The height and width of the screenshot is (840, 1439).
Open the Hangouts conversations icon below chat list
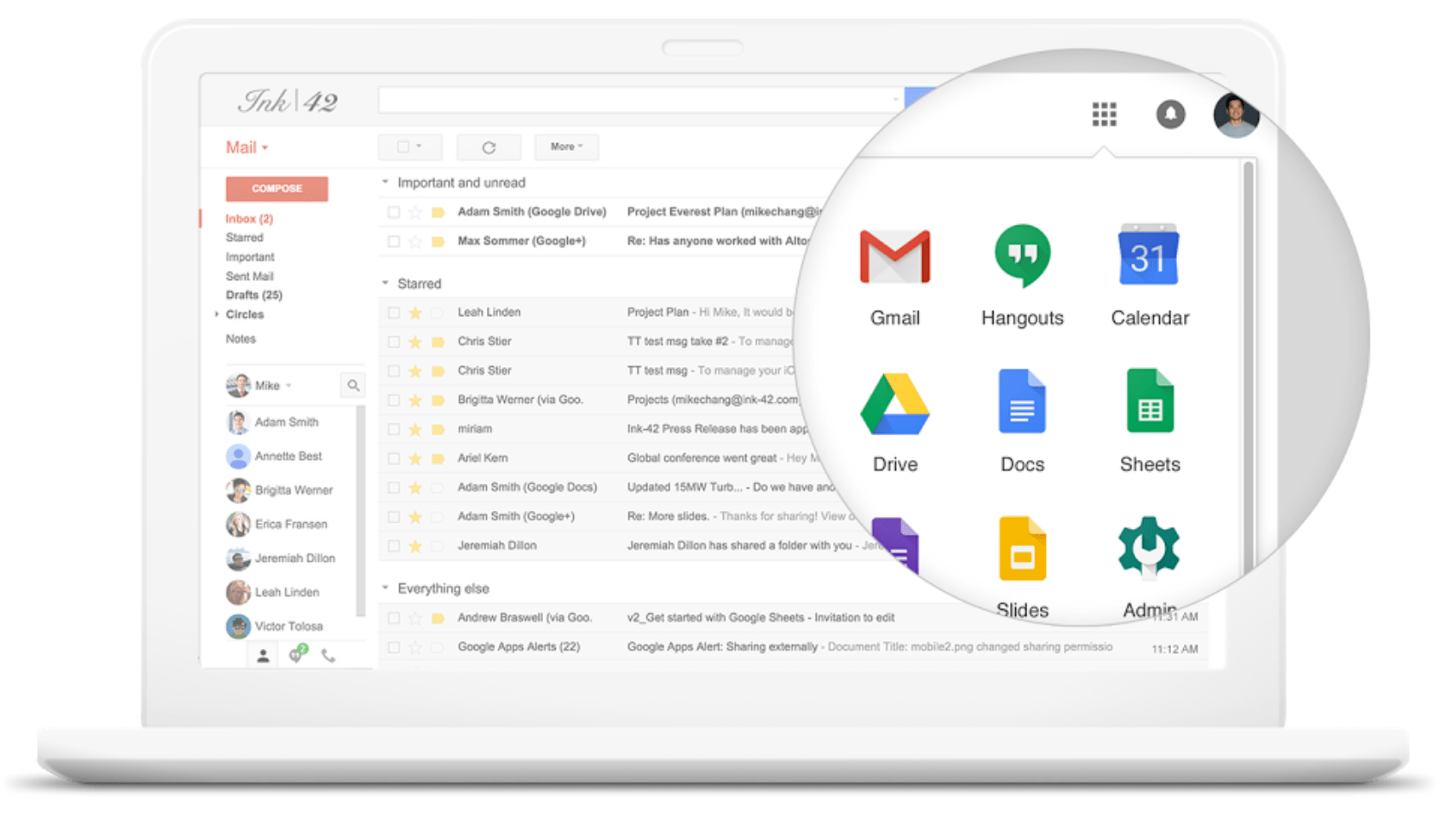(x=297, y=655)
